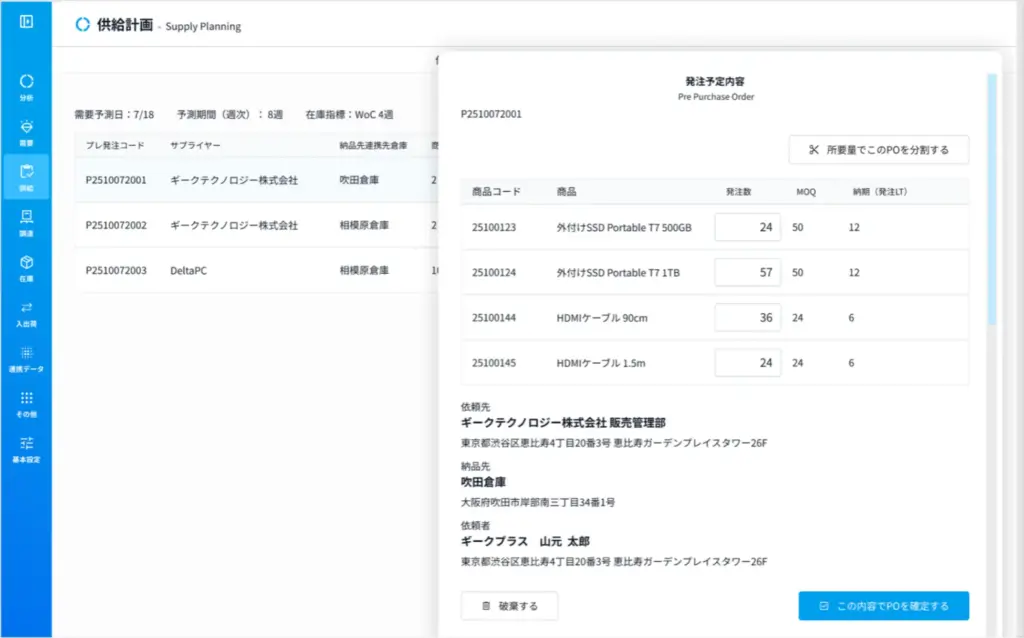Screen dimensions: 1024x638
Task: Select the row P2510072002
Action: tap(257, 225)
